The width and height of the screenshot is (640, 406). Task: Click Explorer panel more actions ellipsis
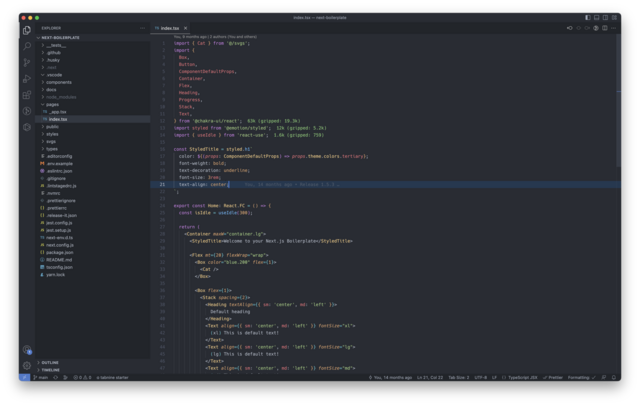point(142,28)
